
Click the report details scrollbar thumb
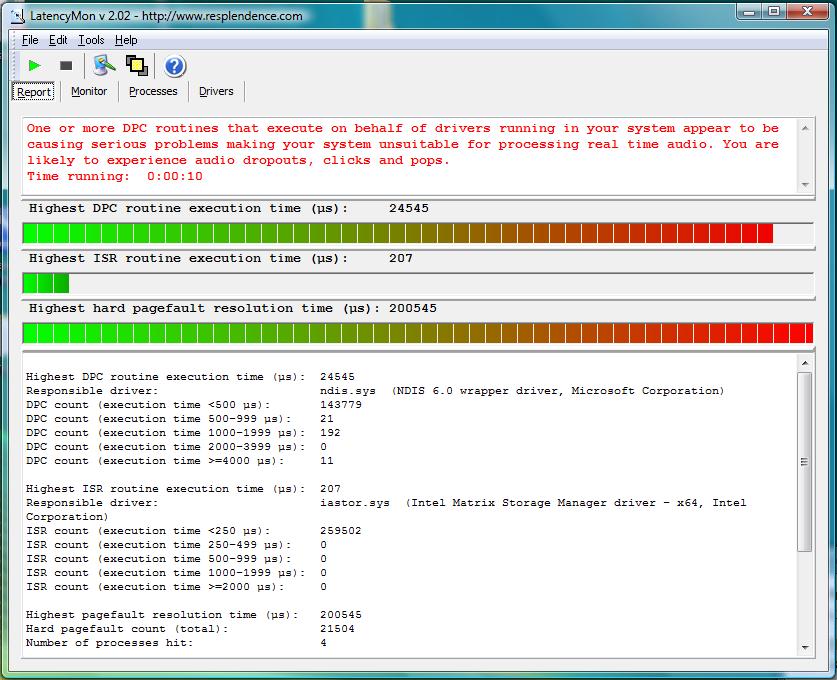(x=805, y=462)
